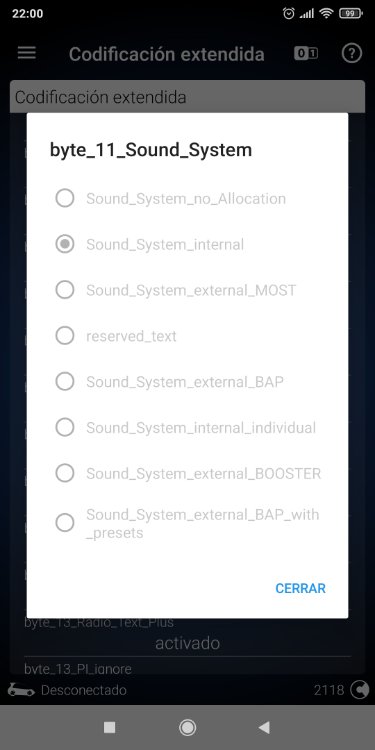Open recent apps square button
The height and width of the screenshot is (750, 375).
click(110, 728)
